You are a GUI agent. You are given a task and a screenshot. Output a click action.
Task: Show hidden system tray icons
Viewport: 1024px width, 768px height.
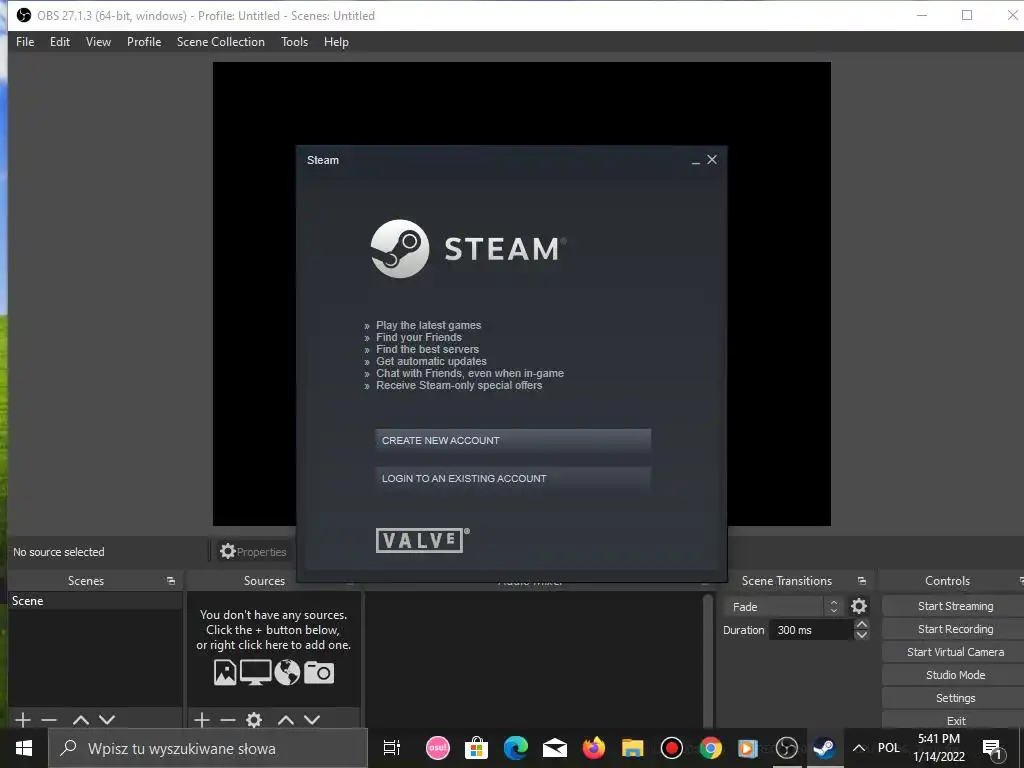click(x=859, y=748)
